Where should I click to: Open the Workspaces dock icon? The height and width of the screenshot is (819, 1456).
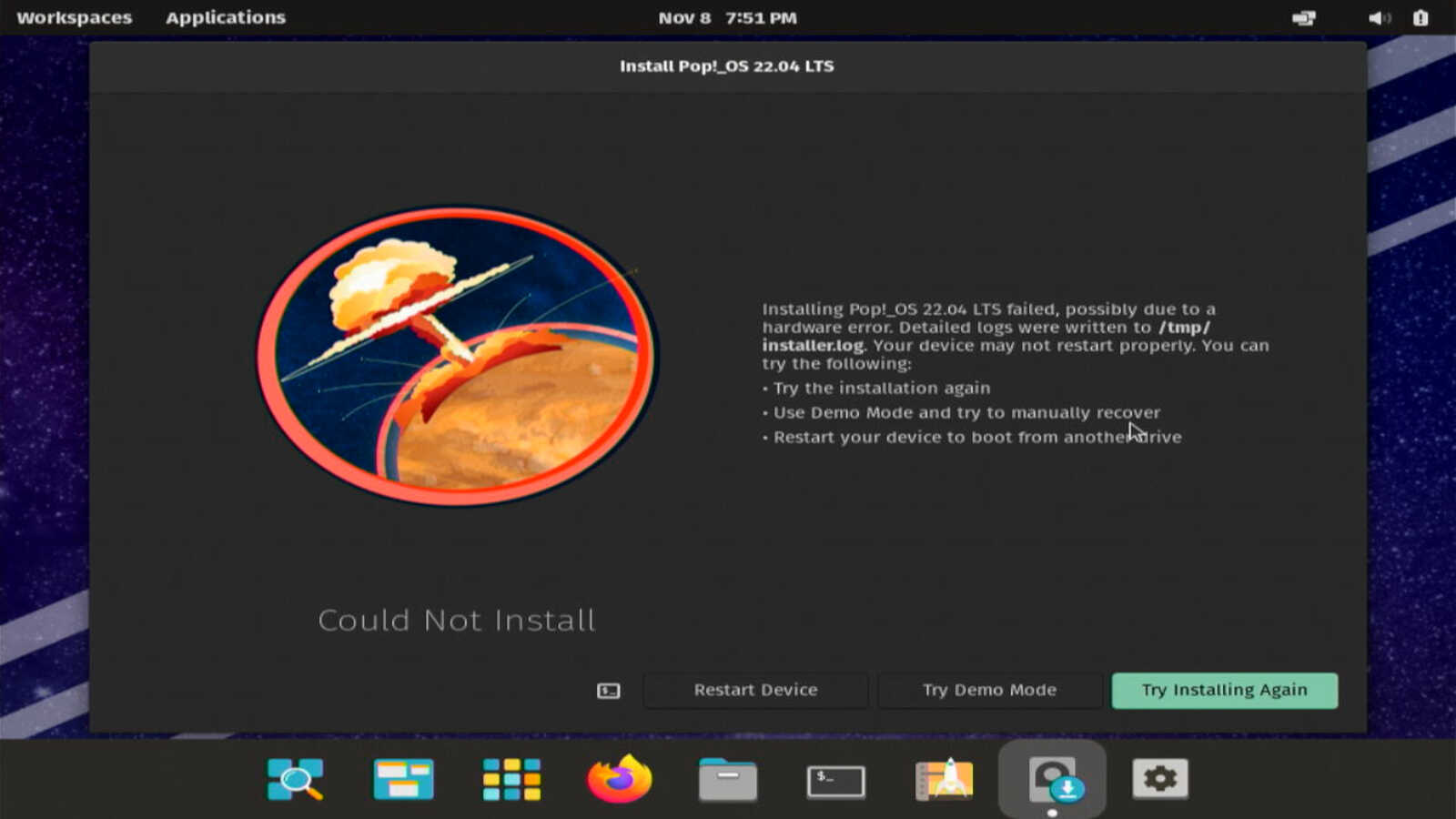403,780
